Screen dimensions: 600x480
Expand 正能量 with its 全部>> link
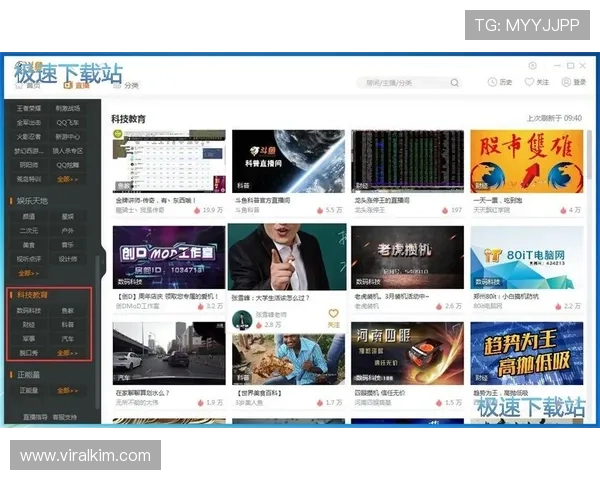67,390
